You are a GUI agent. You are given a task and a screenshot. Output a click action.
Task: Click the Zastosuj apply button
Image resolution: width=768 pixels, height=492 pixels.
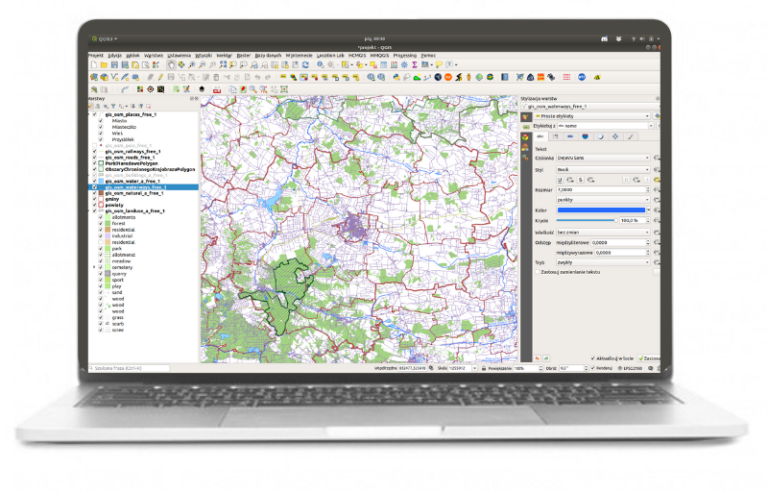tap(649, 358)
